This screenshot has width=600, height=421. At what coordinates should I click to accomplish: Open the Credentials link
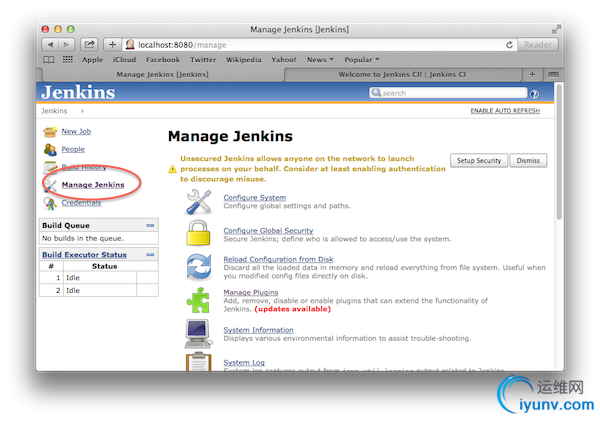(x=81, y=202)
